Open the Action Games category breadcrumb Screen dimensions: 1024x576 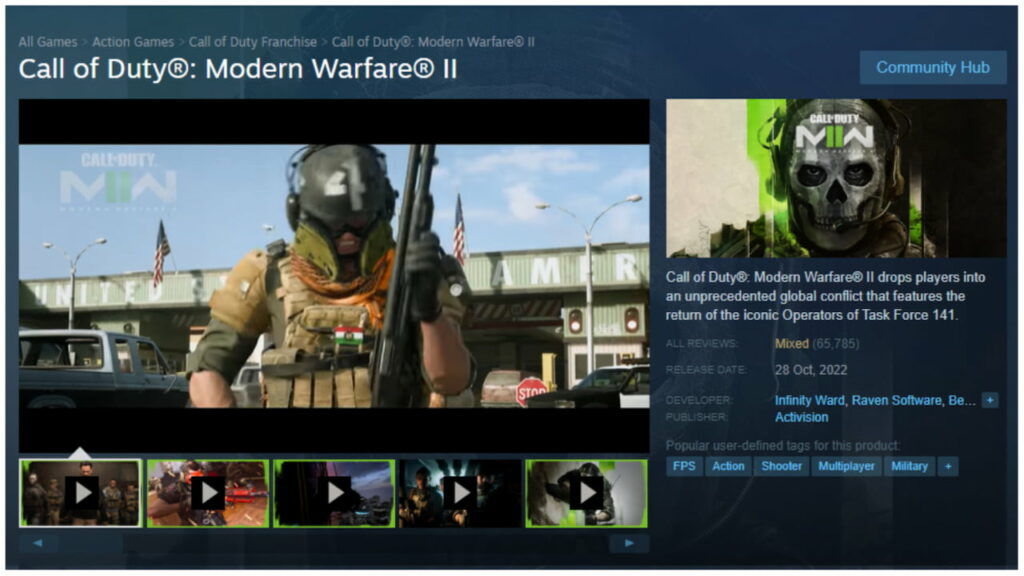132,42
